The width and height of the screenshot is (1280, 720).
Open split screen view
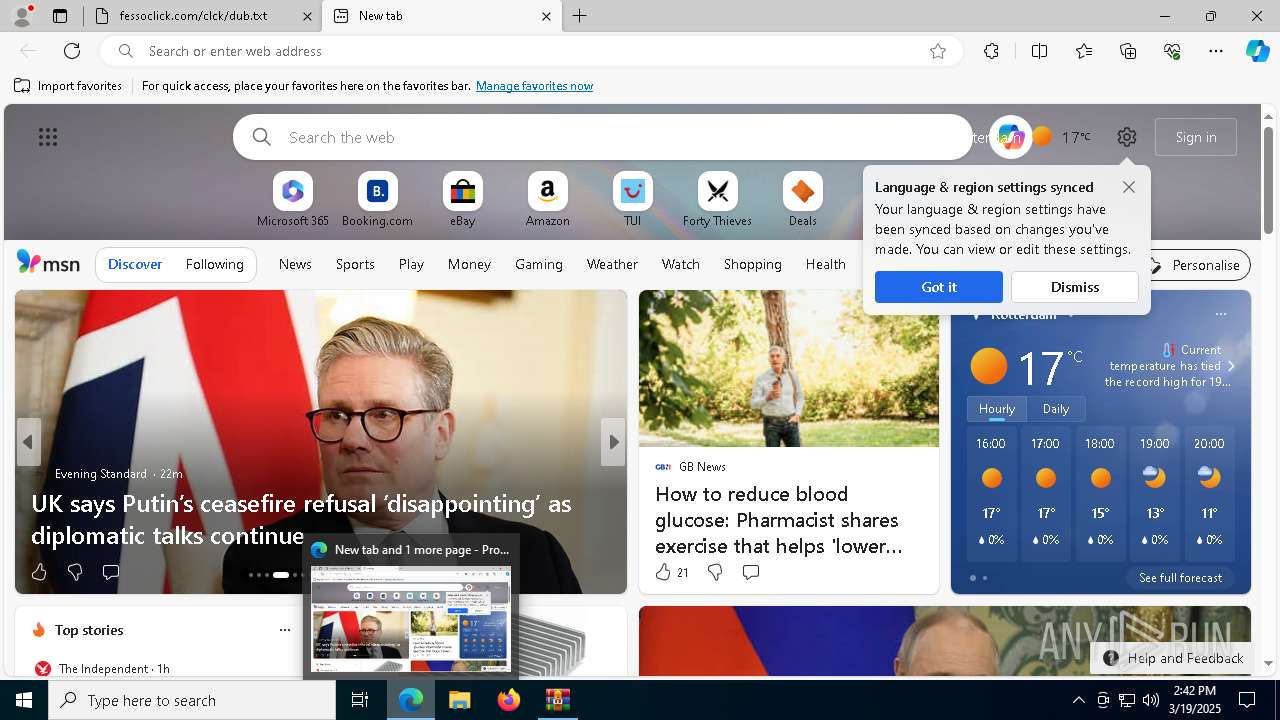[1039, 51]
